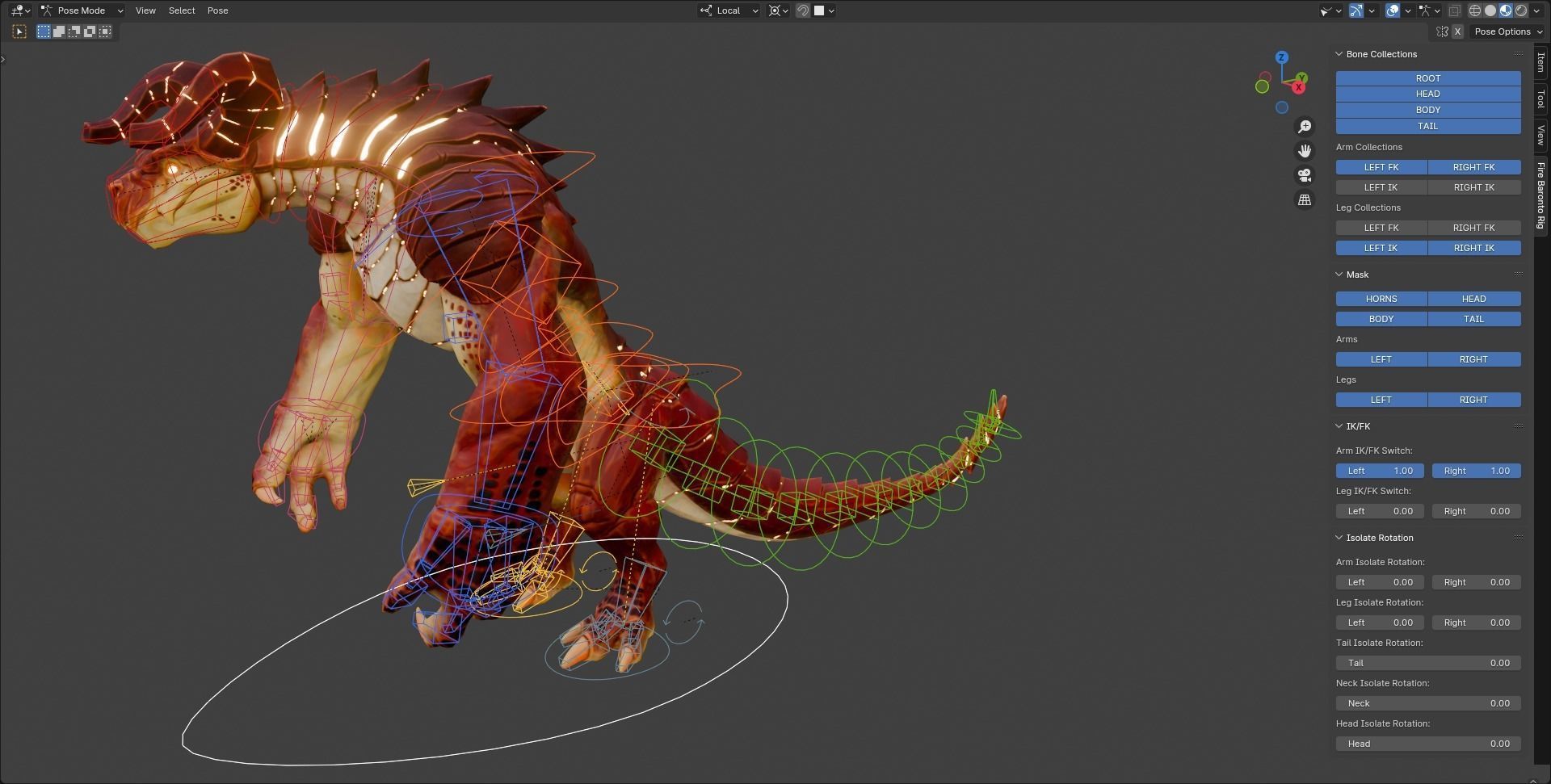Click the negative Z axis gizmo circle
Screen dimensions: 1551x784
click(1282, 107)
